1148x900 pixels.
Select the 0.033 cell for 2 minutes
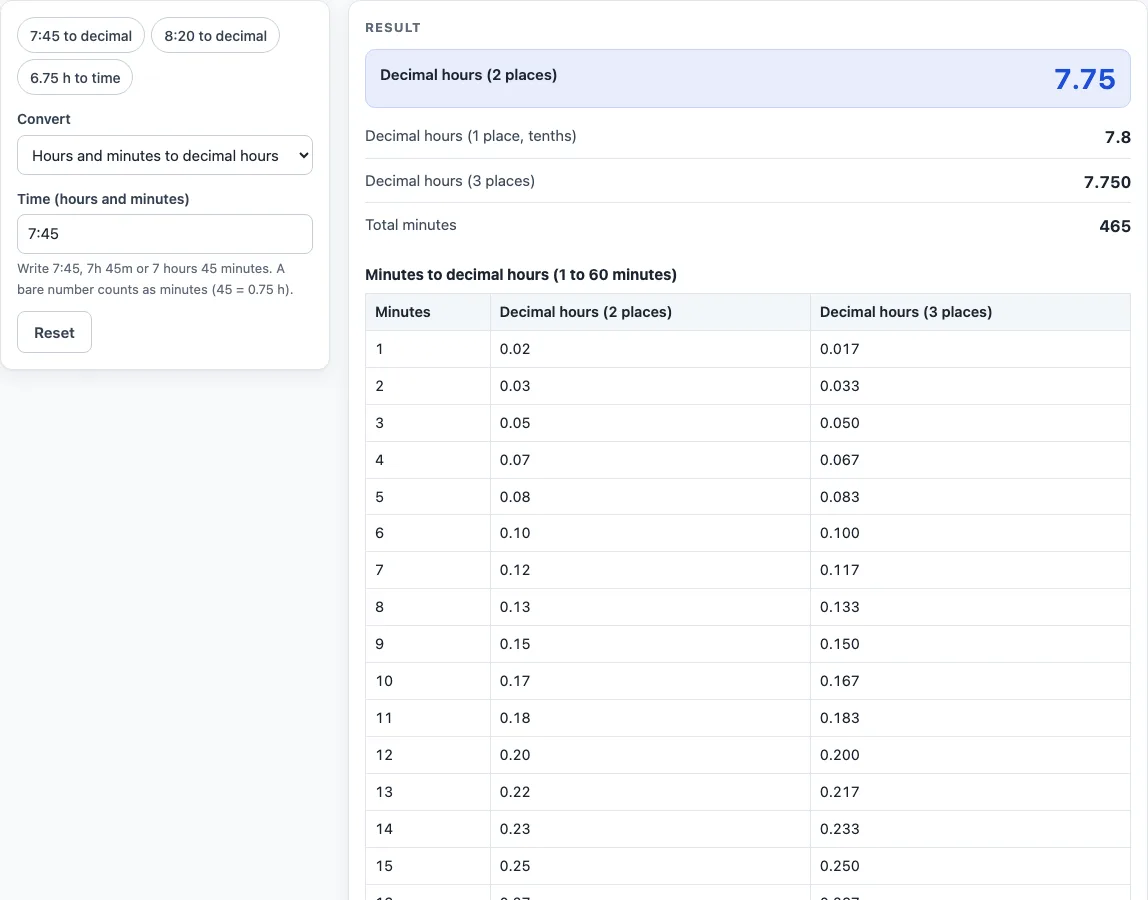[x=970, y=386]
